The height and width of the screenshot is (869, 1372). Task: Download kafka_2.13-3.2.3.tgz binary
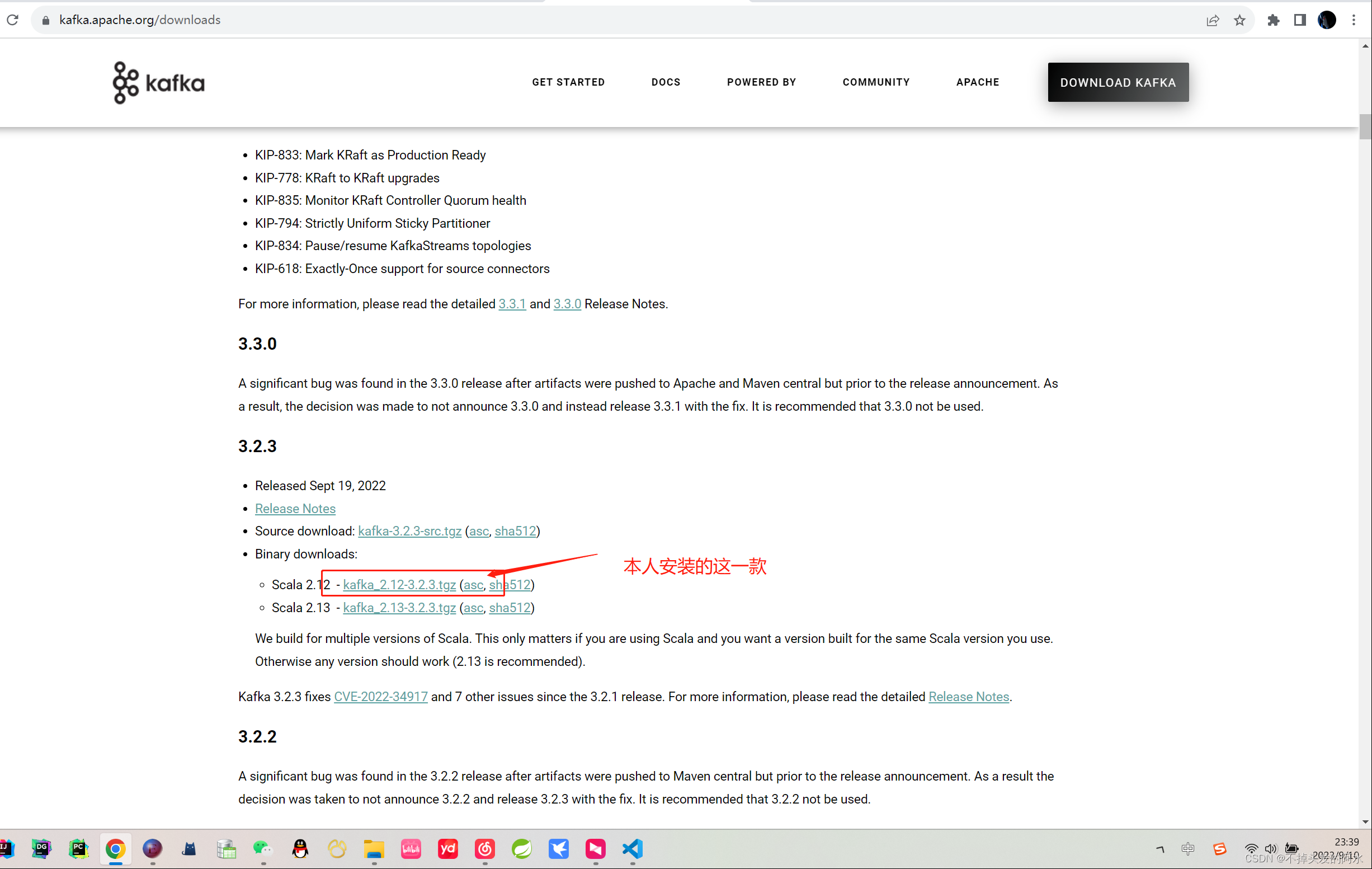pos(399,608)
